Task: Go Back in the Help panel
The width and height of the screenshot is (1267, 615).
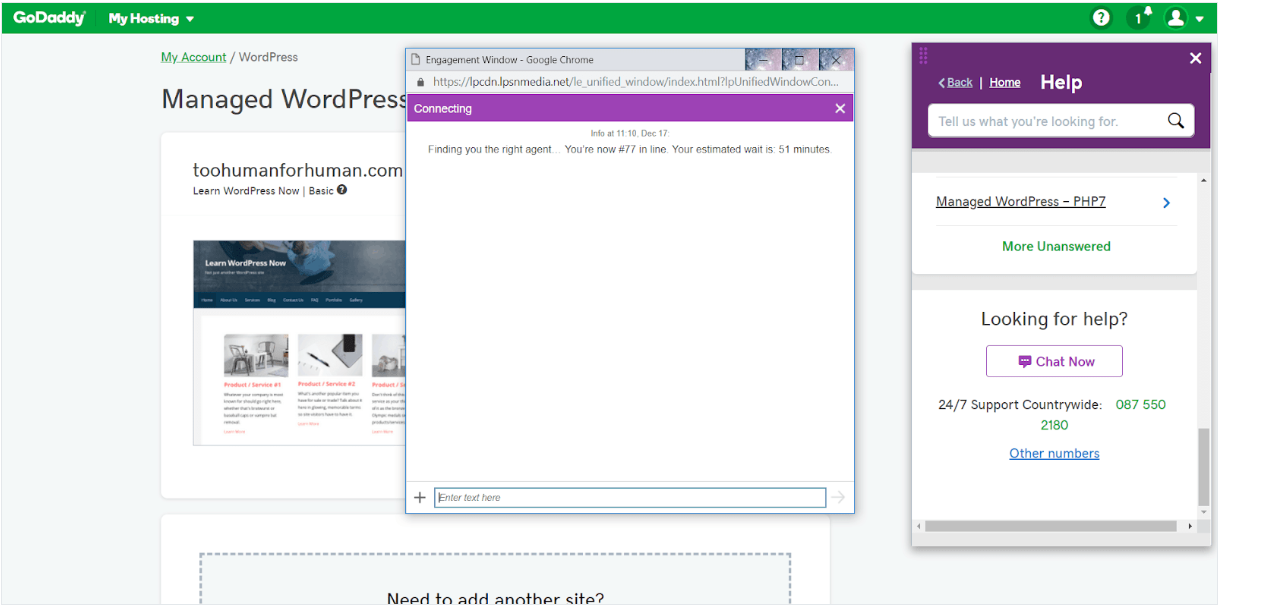Action: coord(956,83)
